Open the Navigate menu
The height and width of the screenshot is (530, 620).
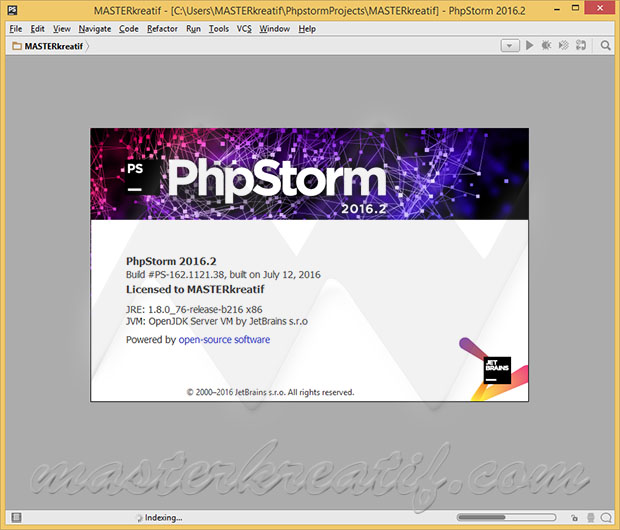point(95,28)
